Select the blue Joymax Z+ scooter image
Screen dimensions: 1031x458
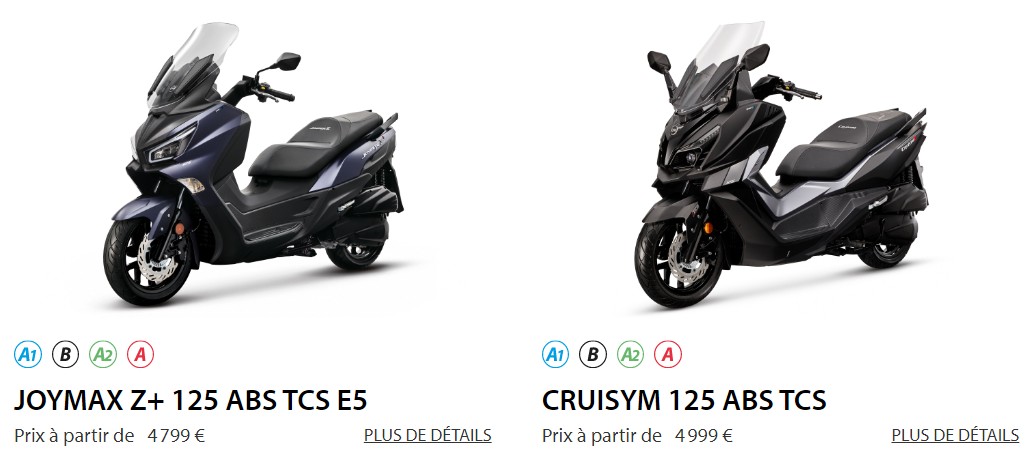(253, 164)
